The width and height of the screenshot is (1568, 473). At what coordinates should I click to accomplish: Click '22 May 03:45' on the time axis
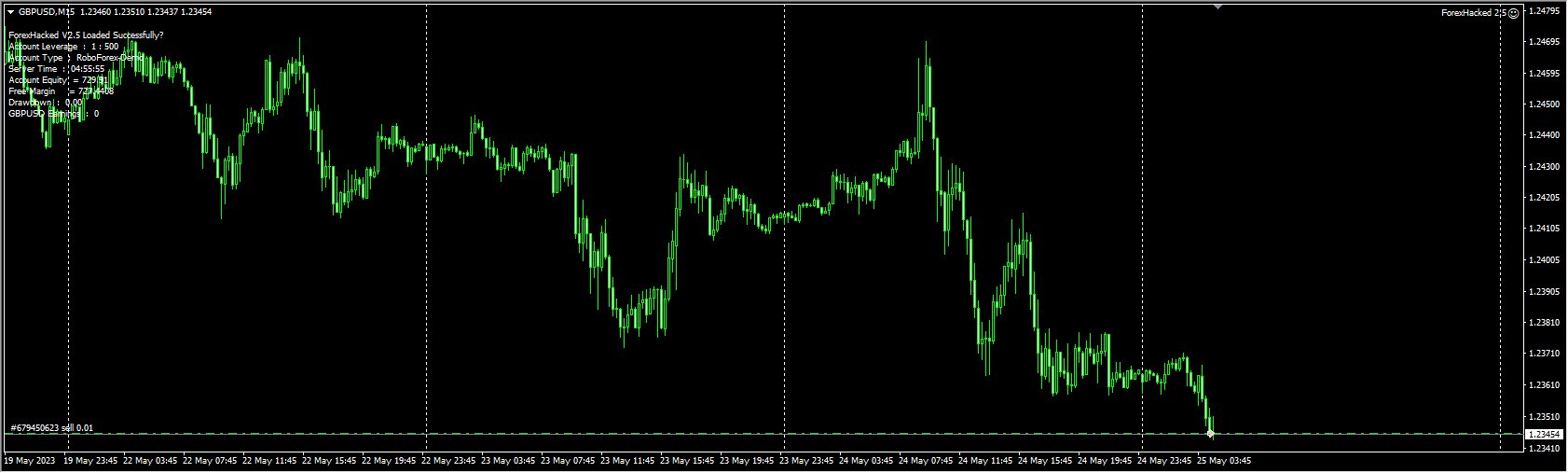150,461
